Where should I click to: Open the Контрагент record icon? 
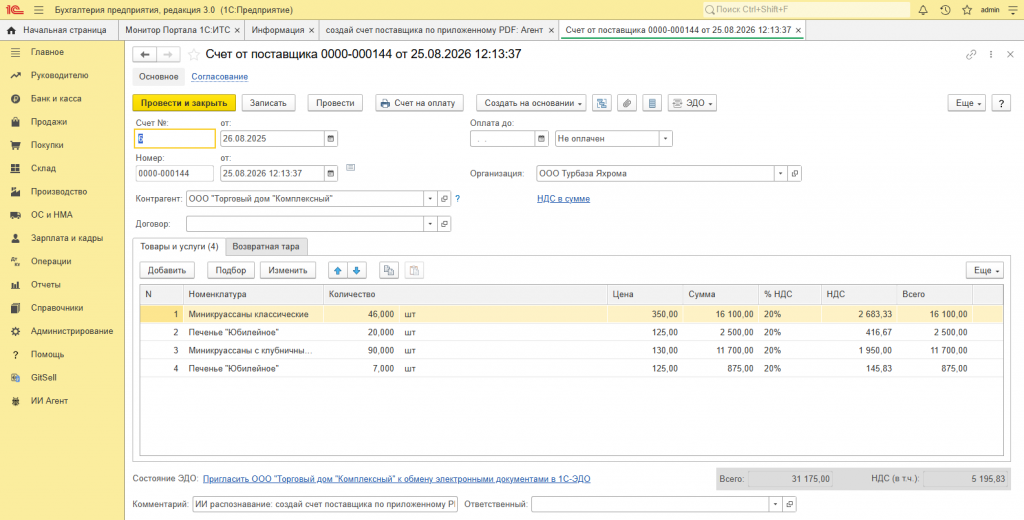pyautogui.click(x=444, y=199)
